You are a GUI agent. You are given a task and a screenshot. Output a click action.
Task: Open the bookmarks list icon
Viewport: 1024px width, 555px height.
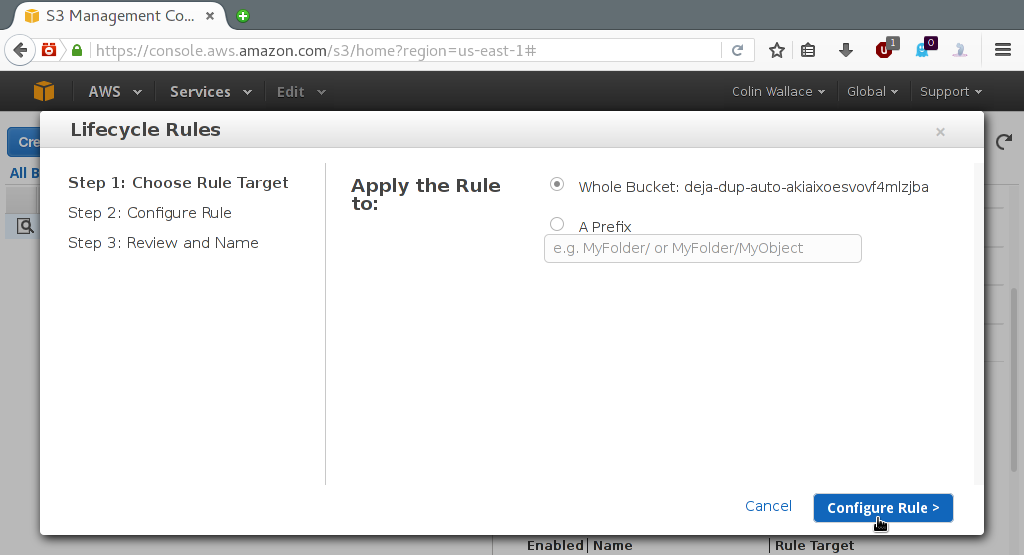808,50
